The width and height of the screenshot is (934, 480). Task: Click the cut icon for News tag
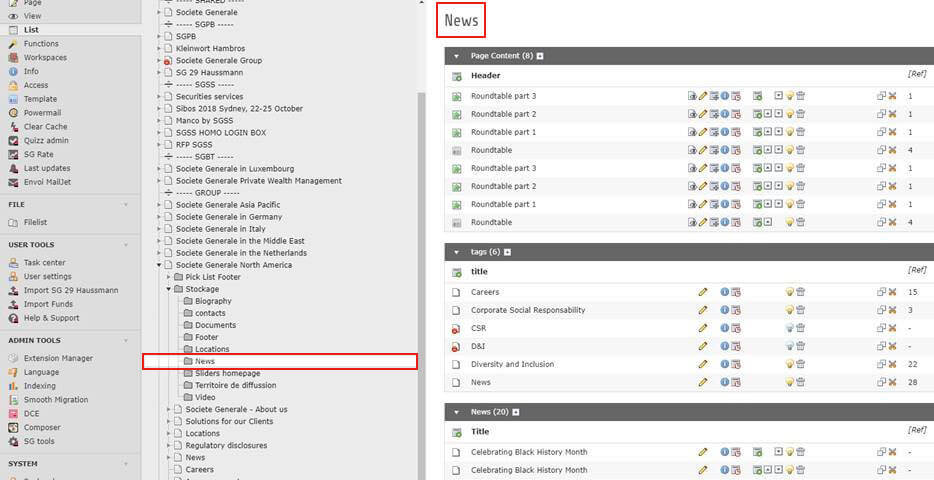click(x=892, y=382)
